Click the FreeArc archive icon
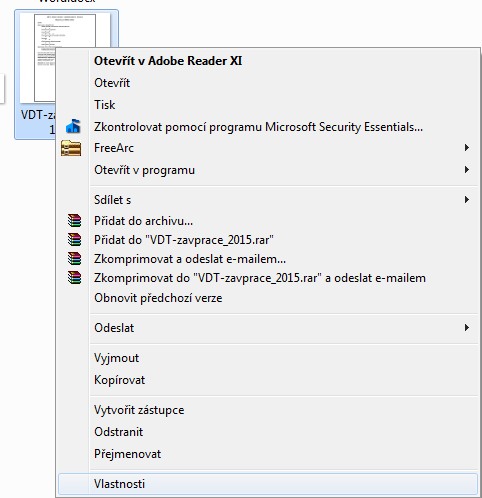The height and width of the screenshot is (498, 482). (71, 148)
